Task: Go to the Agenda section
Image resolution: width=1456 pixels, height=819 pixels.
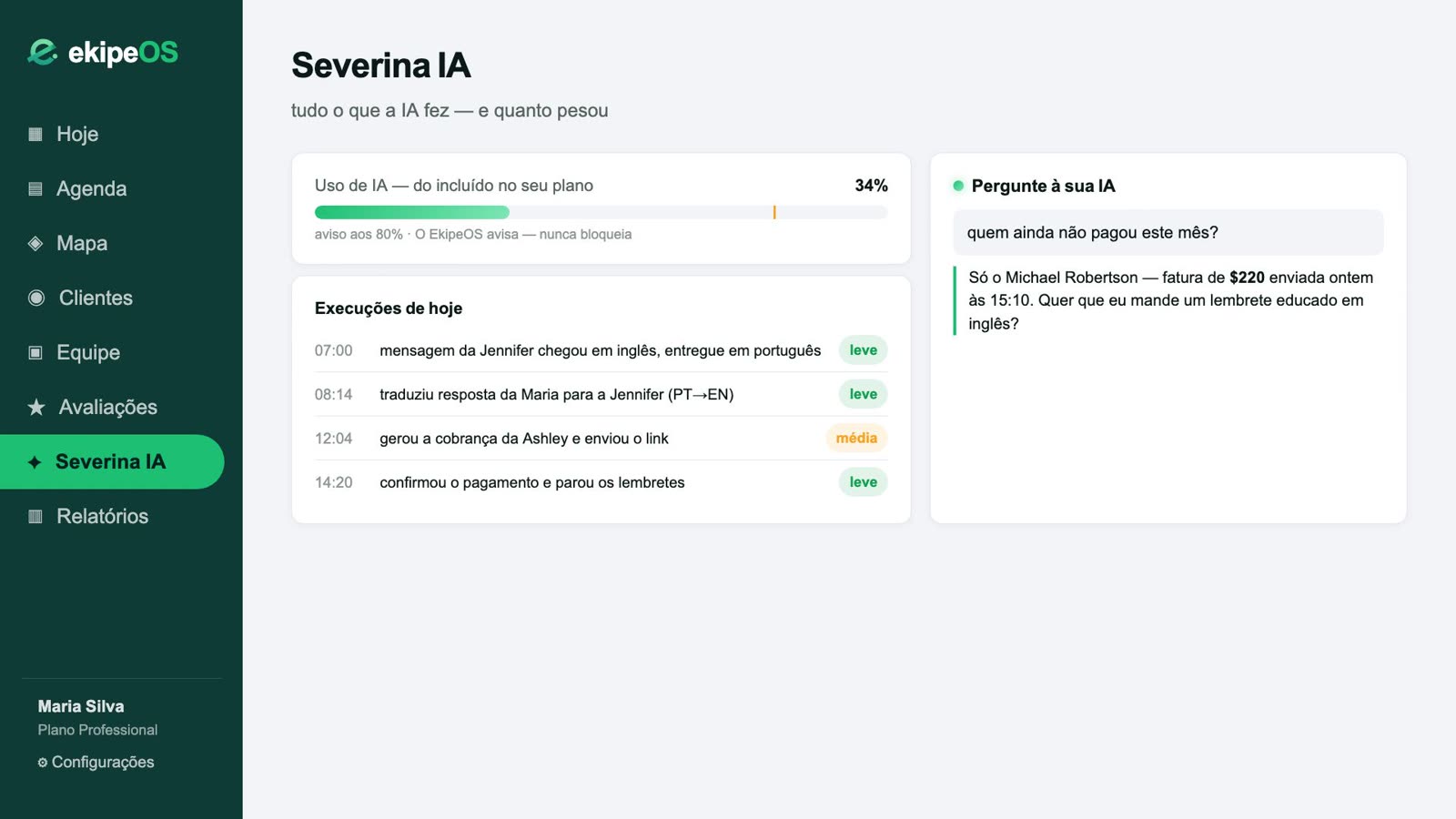Action: coord(112,188)
